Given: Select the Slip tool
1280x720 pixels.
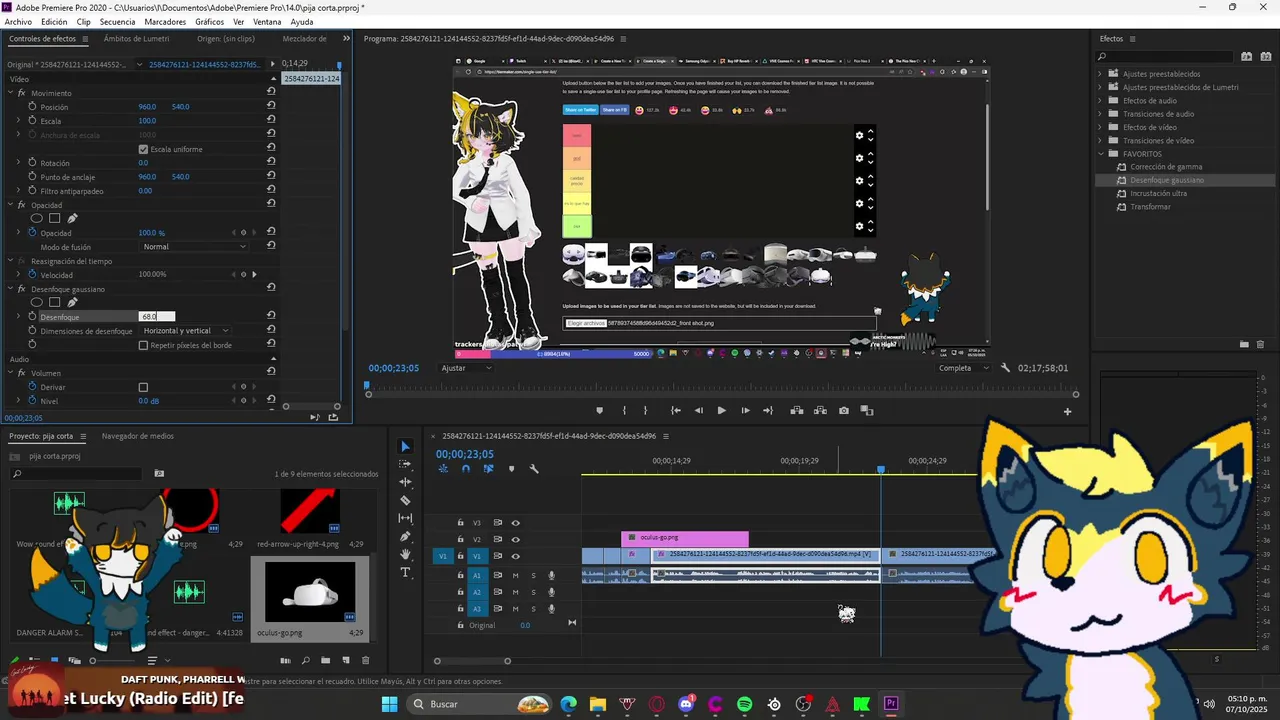Looking at the screenshot, I should pos(405,518).
